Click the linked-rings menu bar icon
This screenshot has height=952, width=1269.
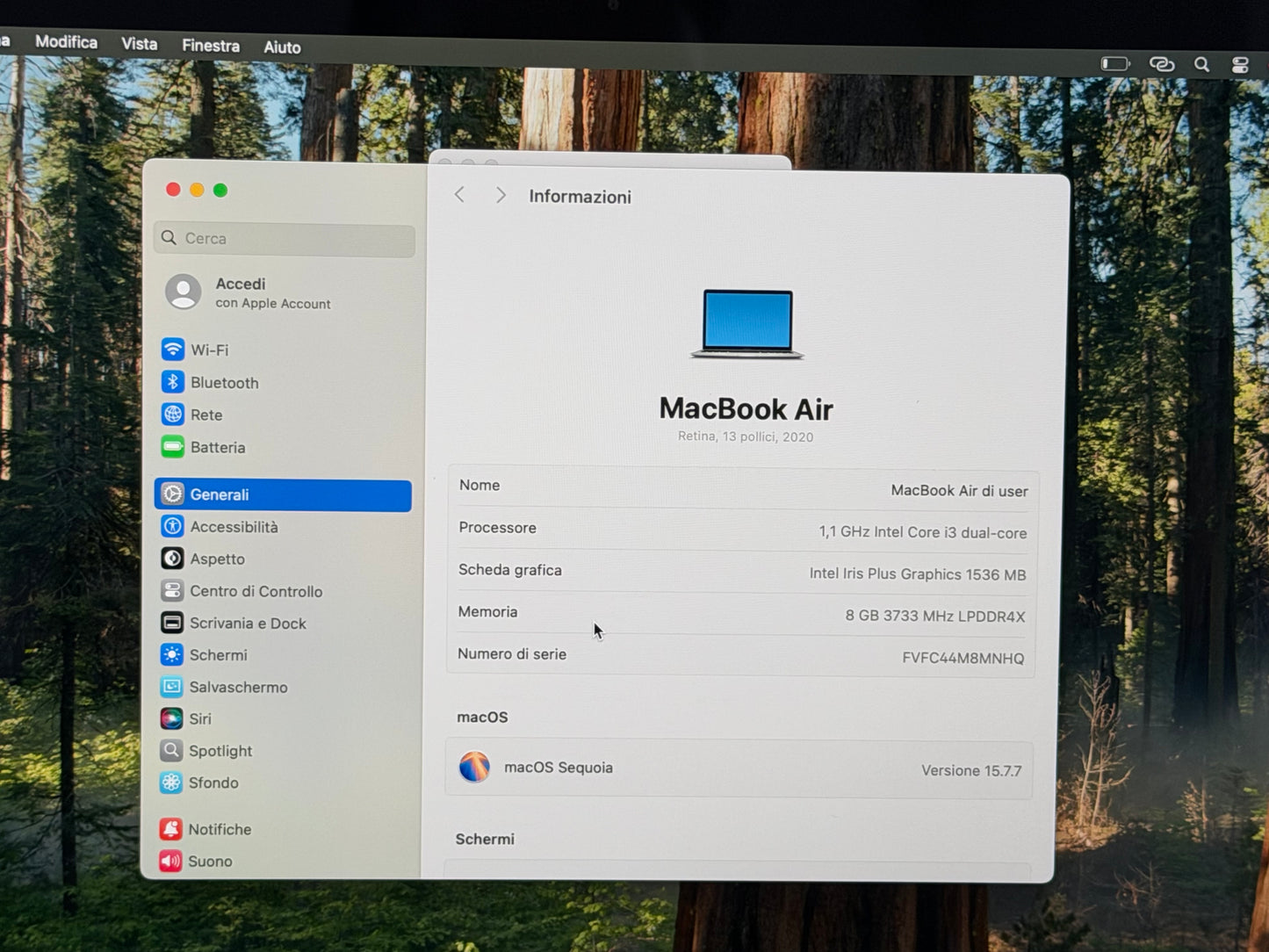pos(1161,64)
